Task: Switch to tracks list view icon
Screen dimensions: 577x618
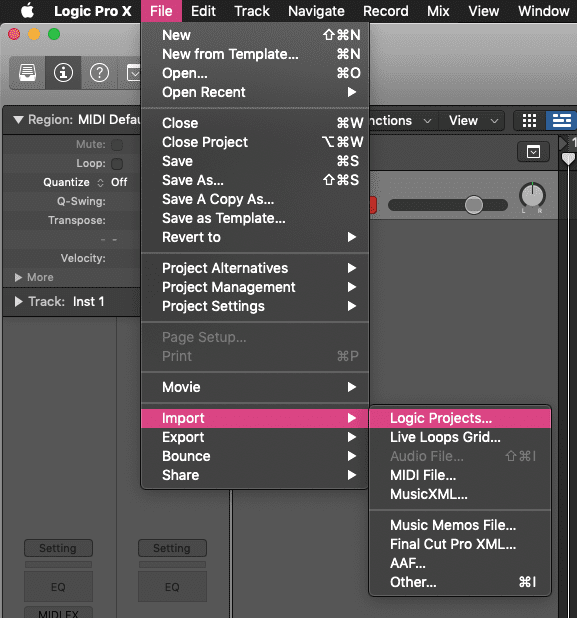Action: [562, 121]
